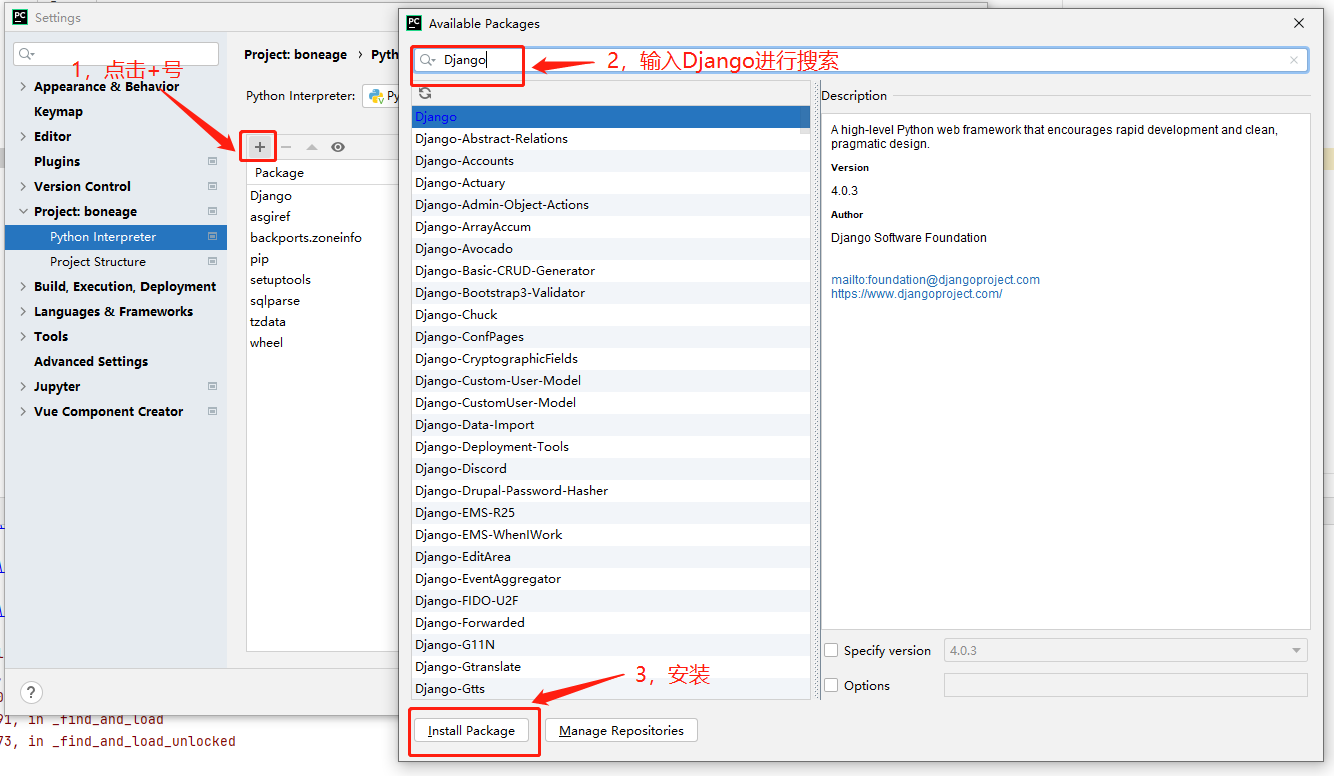Click the marker icon next to Version Control
This screenshot has width=1334, height=776.
click(212, 186)
